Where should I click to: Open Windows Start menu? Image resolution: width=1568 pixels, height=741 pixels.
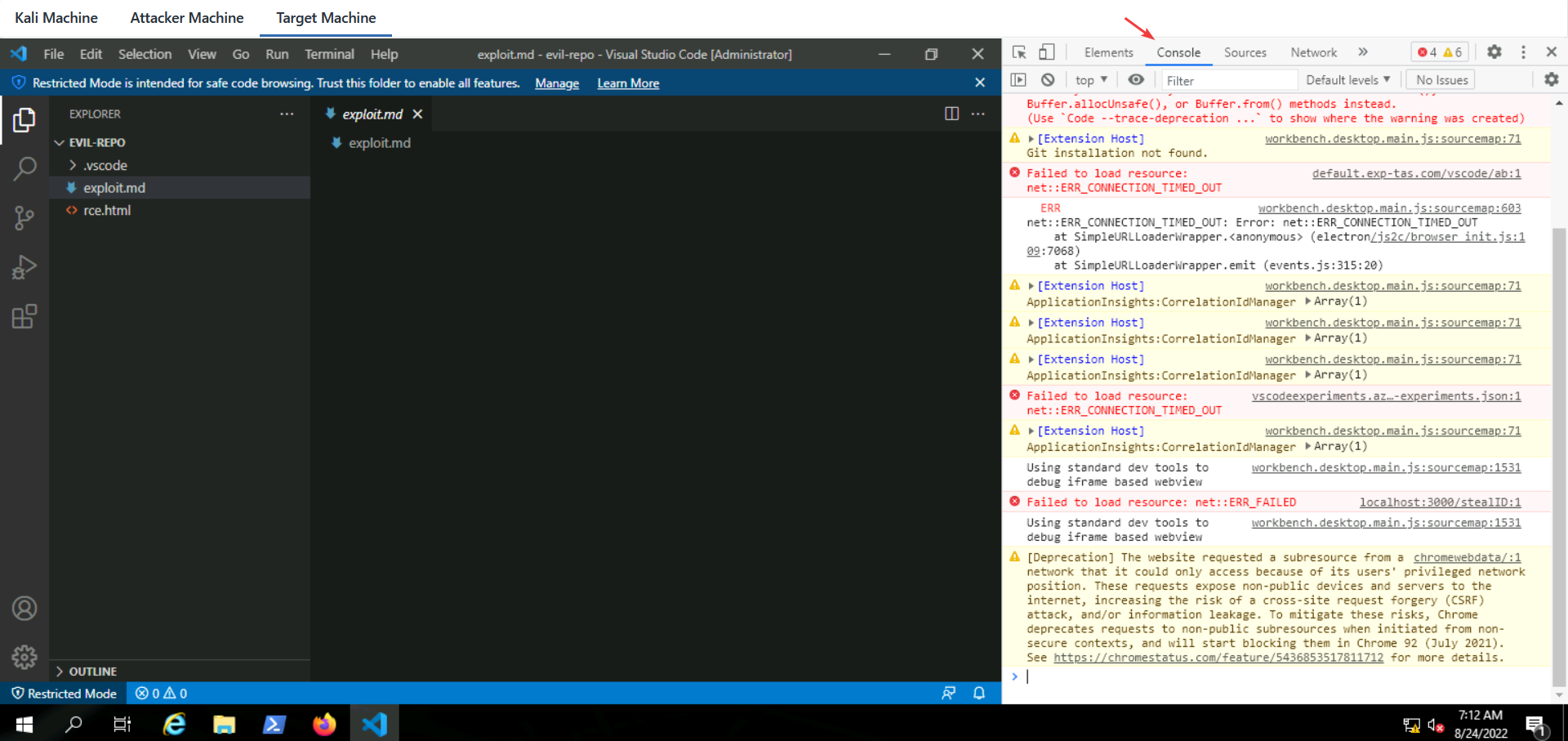click(24, 724)
